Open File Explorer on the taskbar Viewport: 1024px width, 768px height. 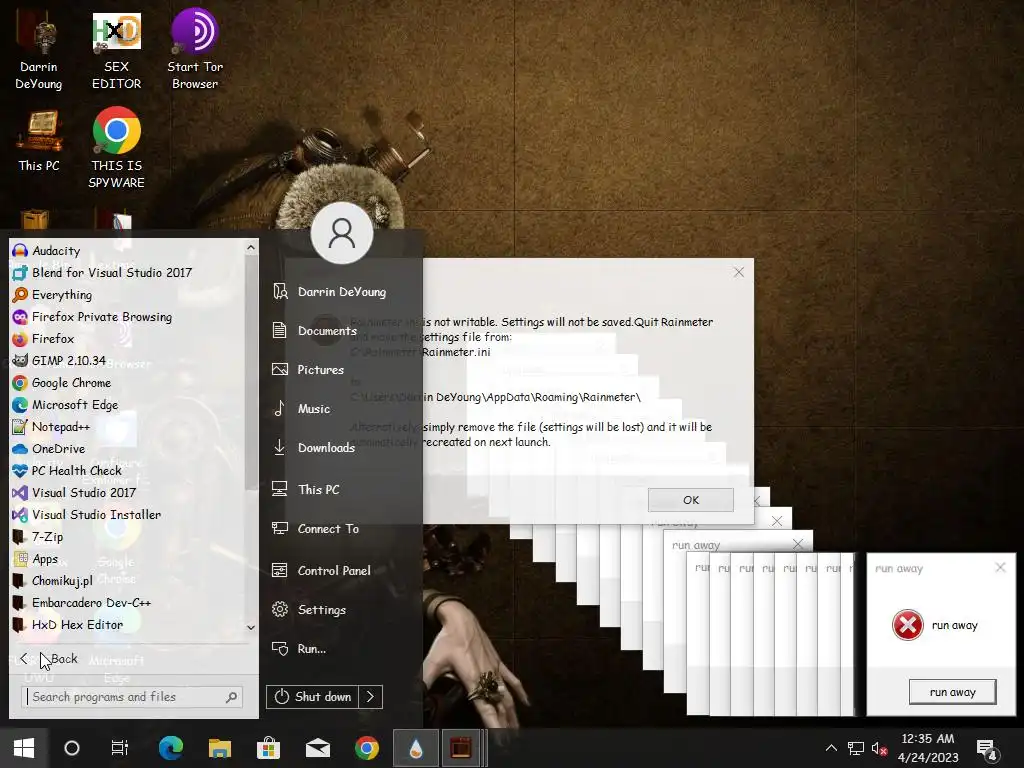pos(220,748)
